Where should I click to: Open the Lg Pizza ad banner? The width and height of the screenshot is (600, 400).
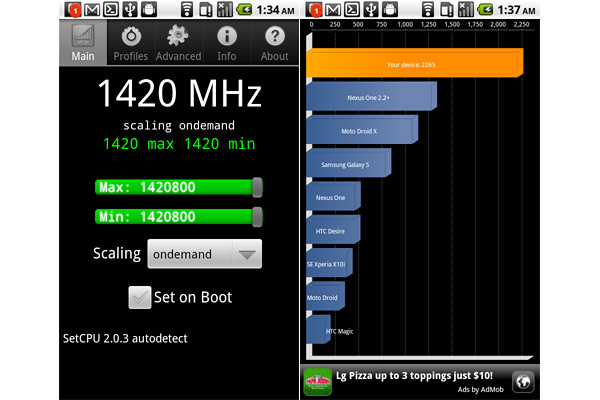click(420, 382)
